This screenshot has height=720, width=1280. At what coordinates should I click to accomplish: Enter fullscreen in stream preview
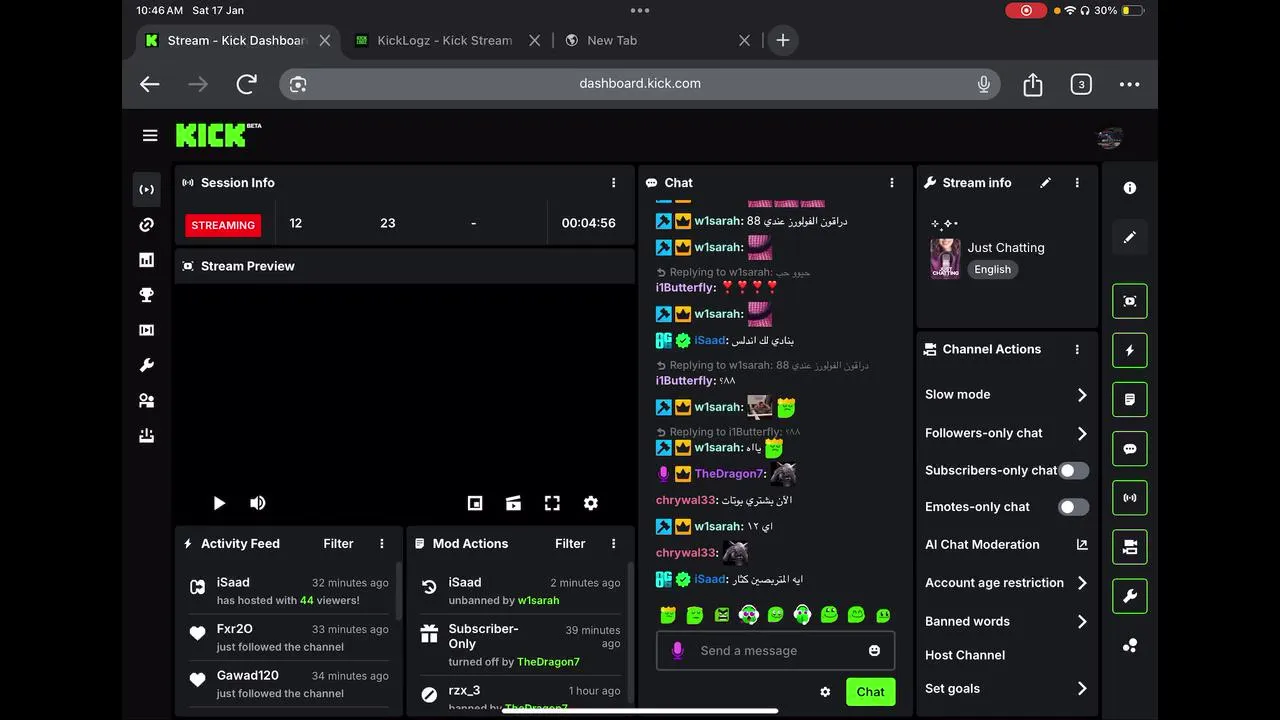(552, 503)
